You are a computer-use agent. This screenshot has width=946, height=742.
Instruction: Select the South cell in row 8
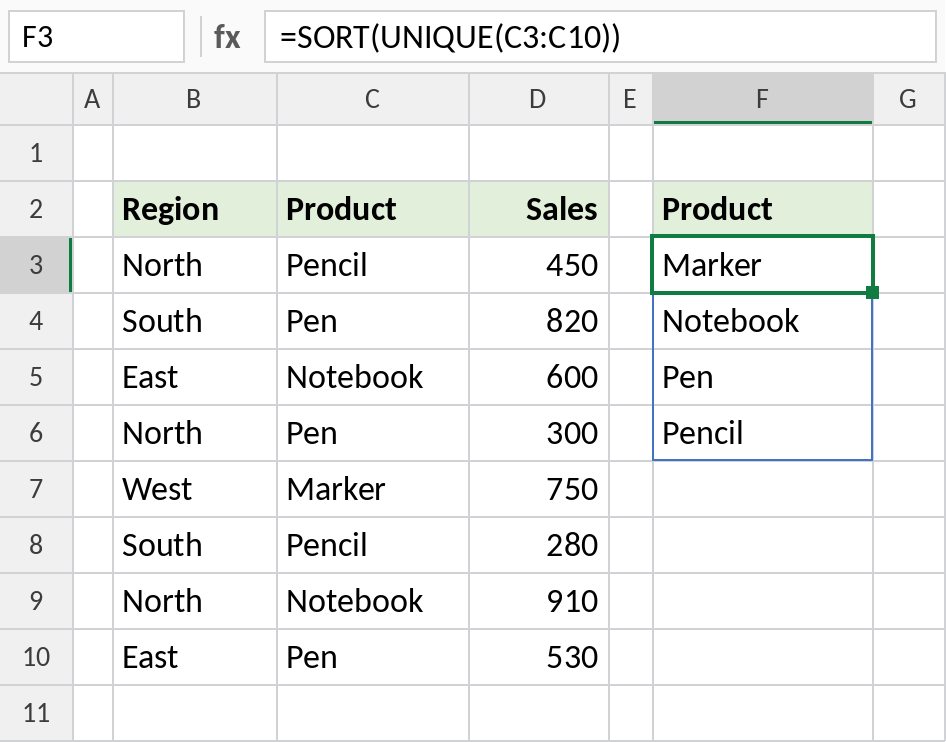coord(195,545)
